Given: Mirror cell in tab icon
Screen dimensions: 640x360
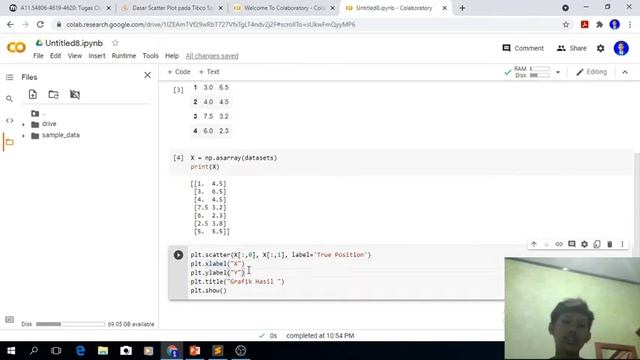Looking at the screenshot, I should [597, 244].
